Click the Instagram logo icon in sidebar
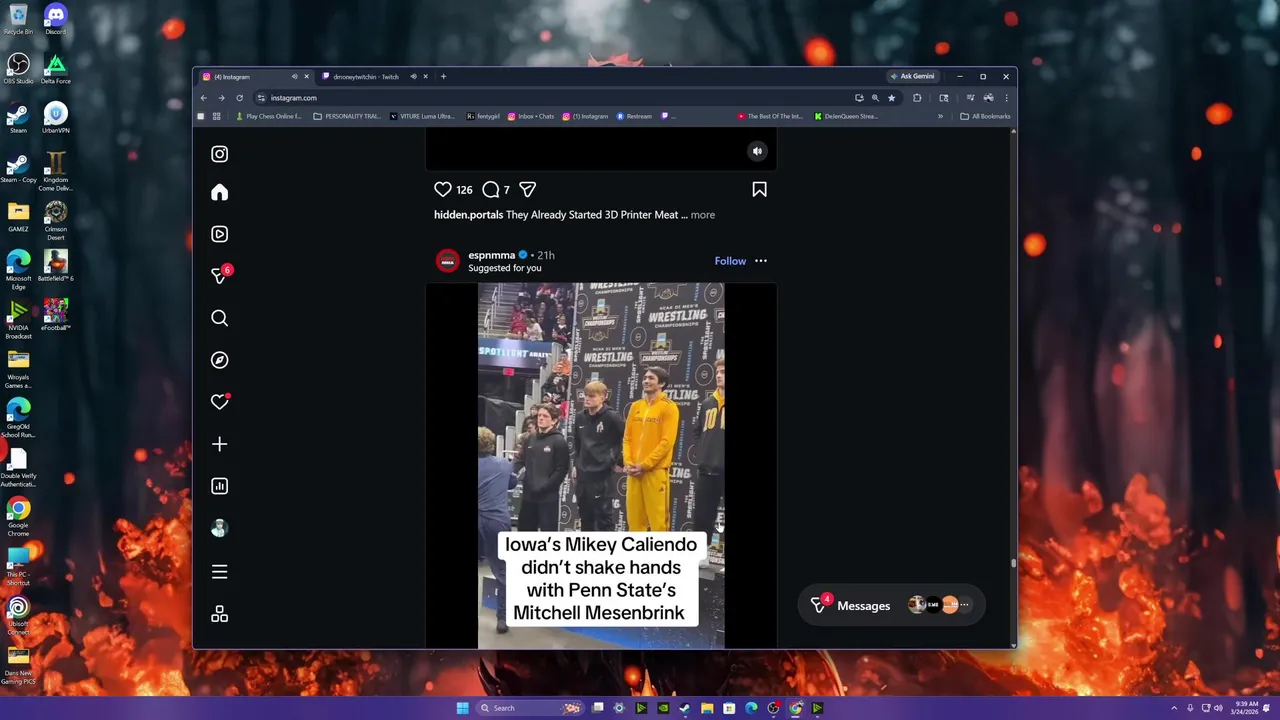 [x=219, y=154]
